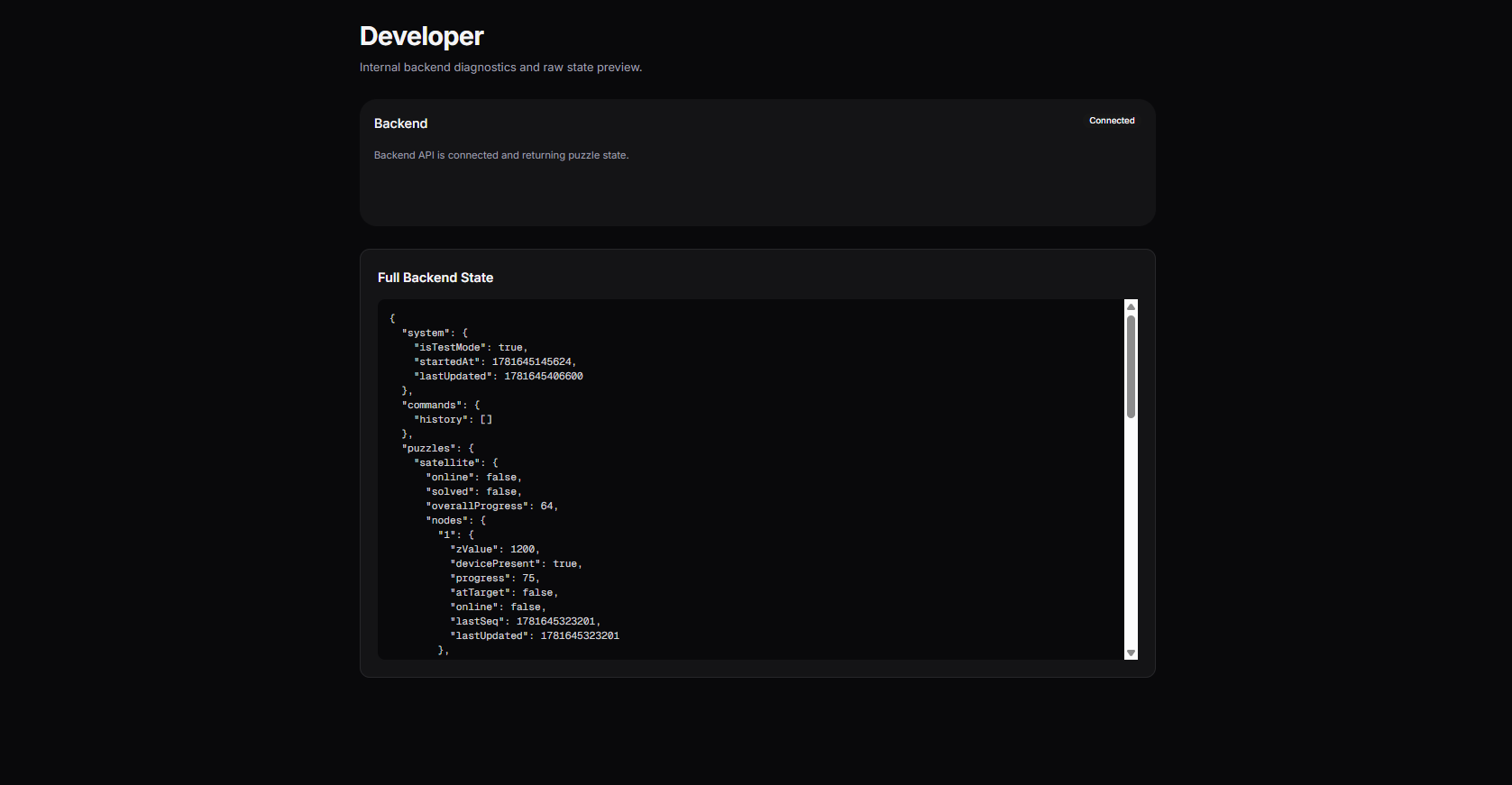The image size is (1512, 785).
Task: Click the Developer page heading
Action: point(421,36)
